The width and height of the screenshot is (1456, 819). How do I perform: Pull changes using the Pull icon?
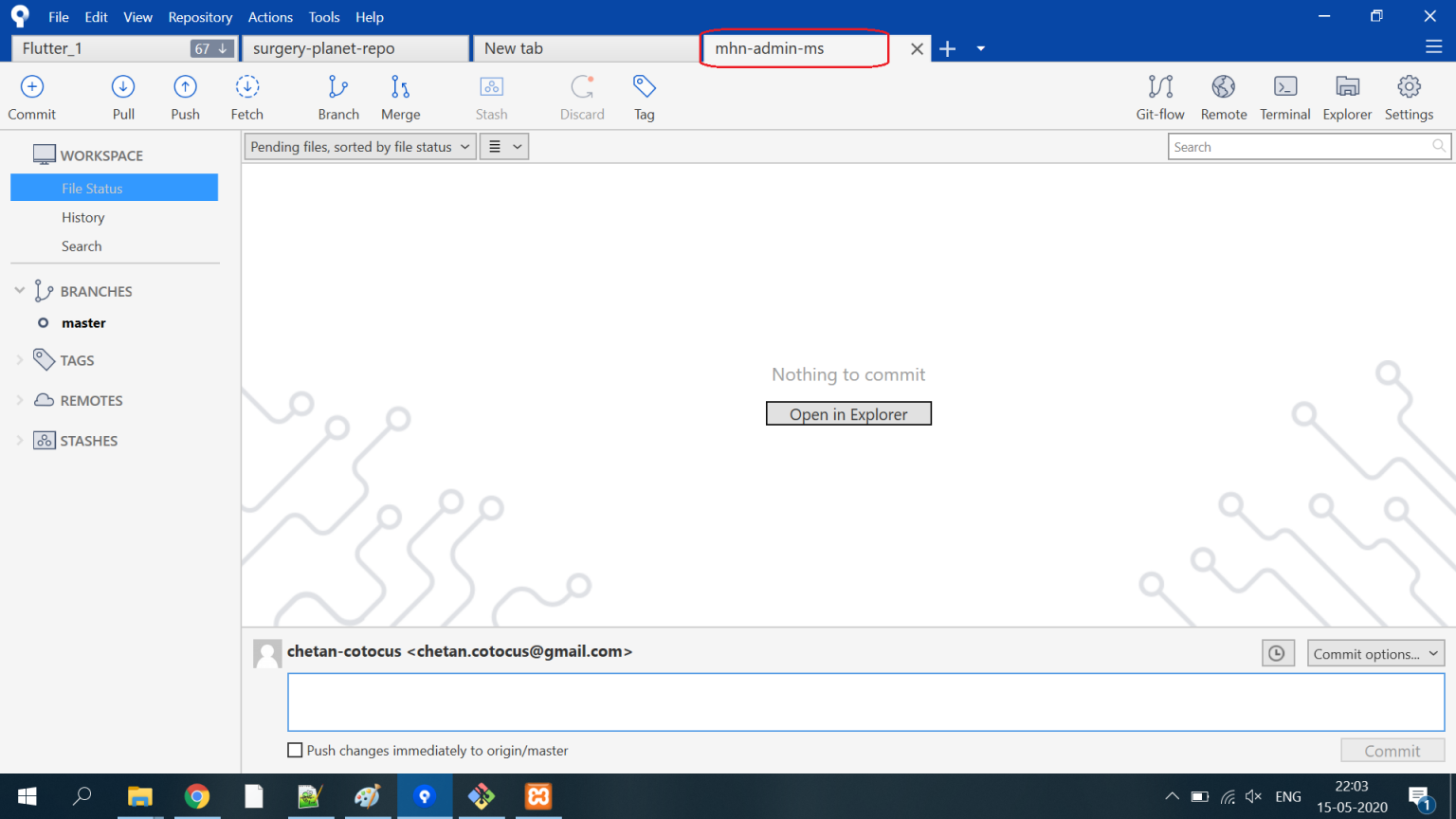123,87
